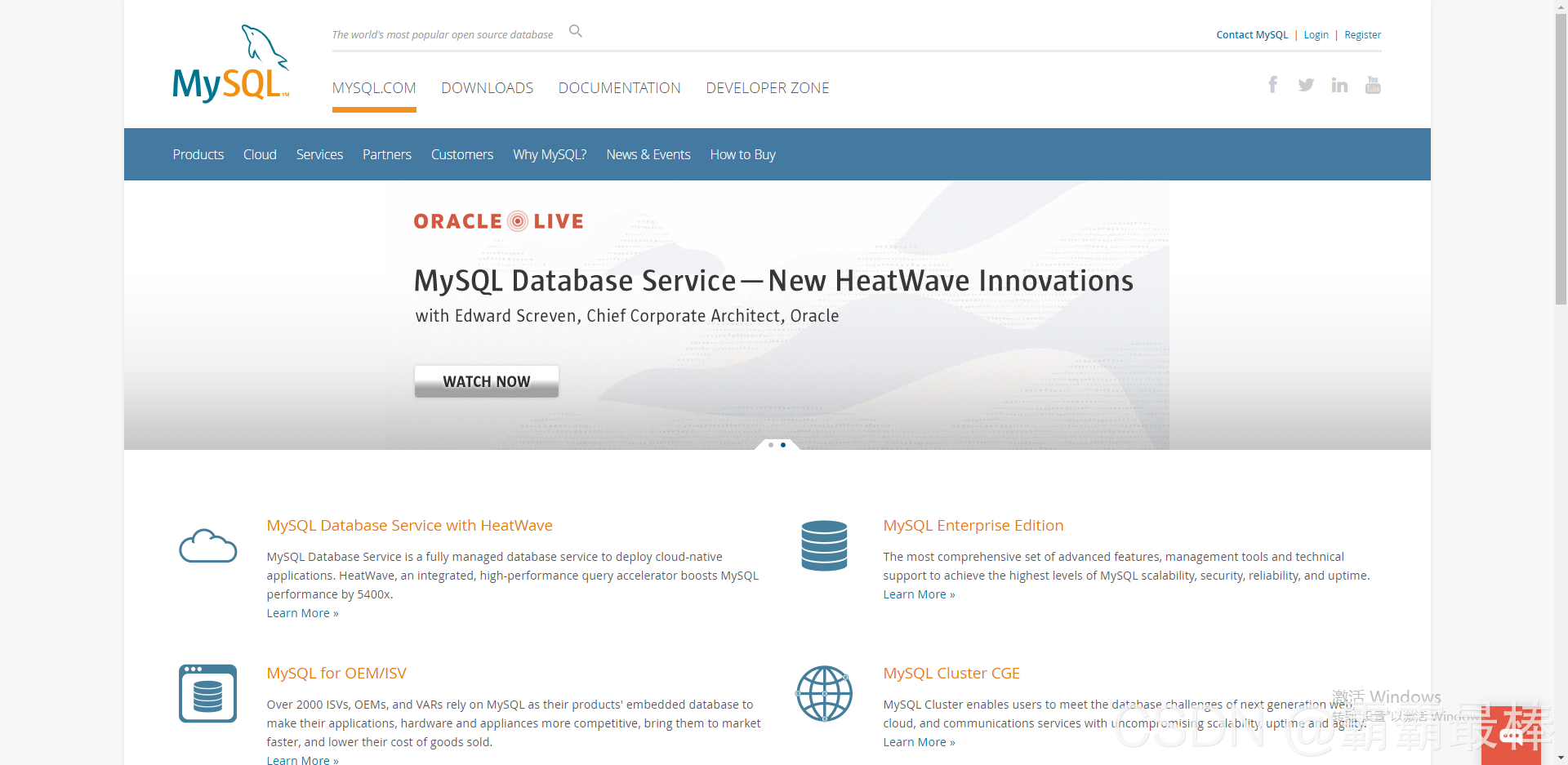
Task: Select the second carousel slide dot
Action: [783, 445]
